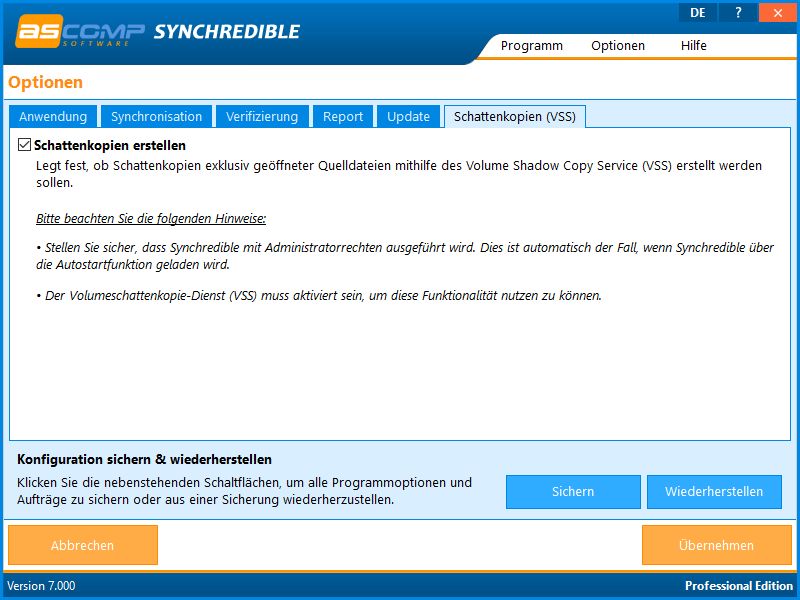The image size is (800, 600).
Task: Click 'Bitte beachten Sie die folgenden Hinweise:' text
Action: (x=151, y=219)
